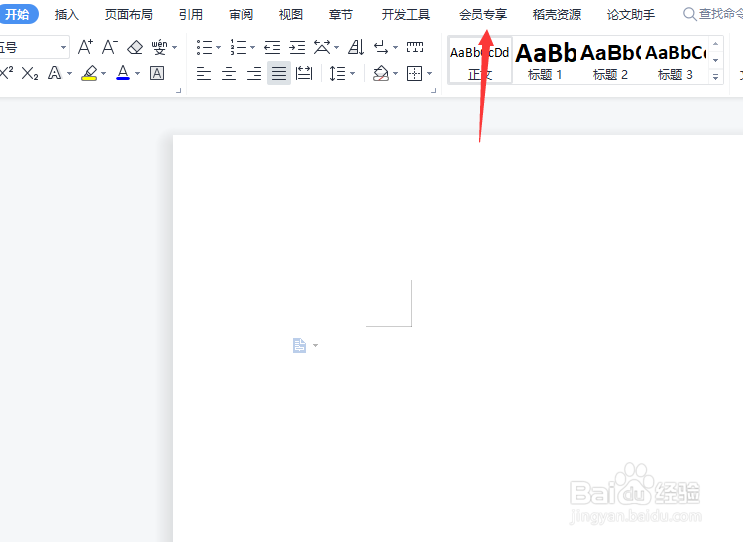
Task: Open the font dialog launcher
Action: (179, 90)
